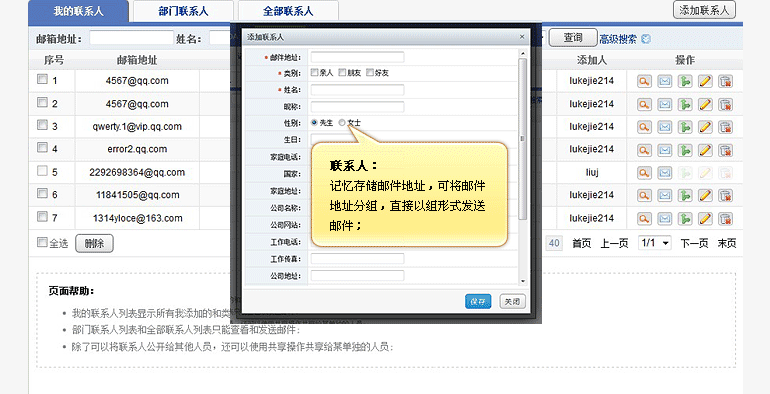The height and width of the screenshot is (394, 770).
Task: View details of 2292698364@qq.com contact
Action: (644, 172)
